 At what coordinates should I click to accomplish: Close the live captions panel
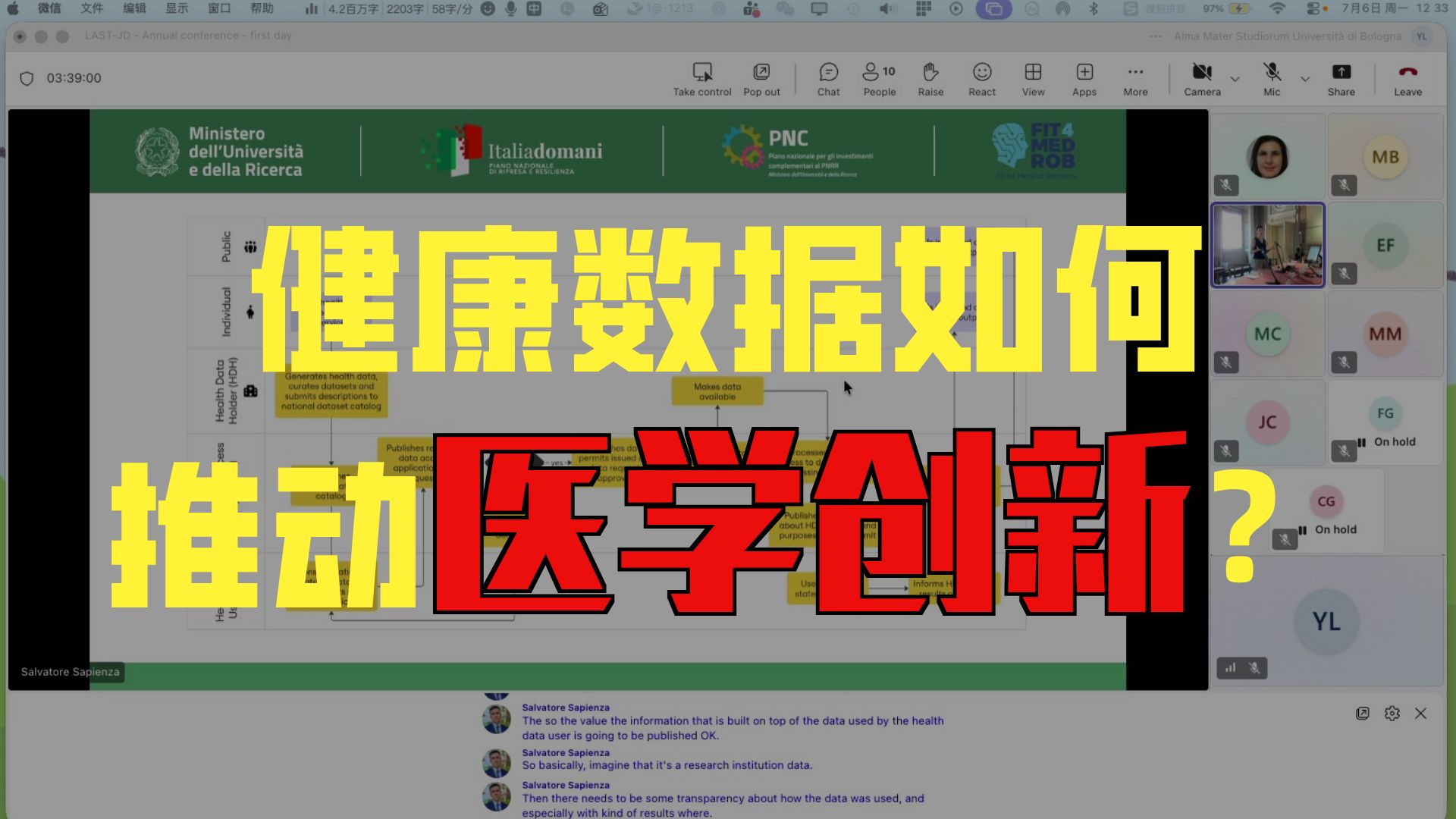pos(1420,714)
